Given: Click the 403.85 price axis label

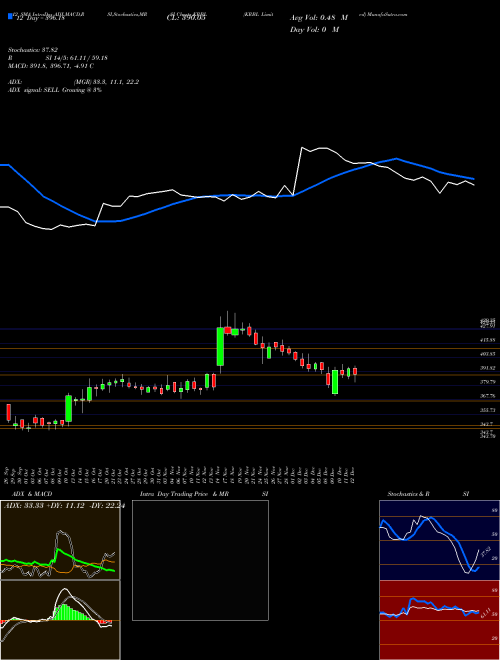Looking at the screenshot, I should 488,354.
